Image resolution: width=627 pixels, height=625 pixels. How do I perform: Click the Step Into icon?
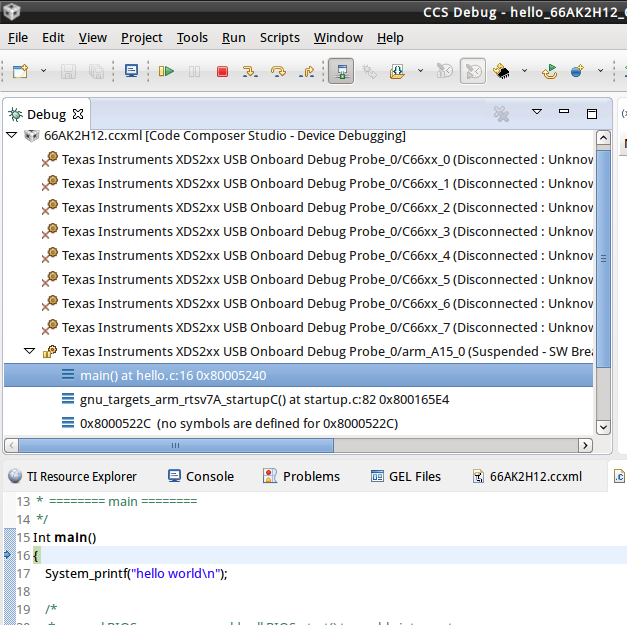click(250, 72)
